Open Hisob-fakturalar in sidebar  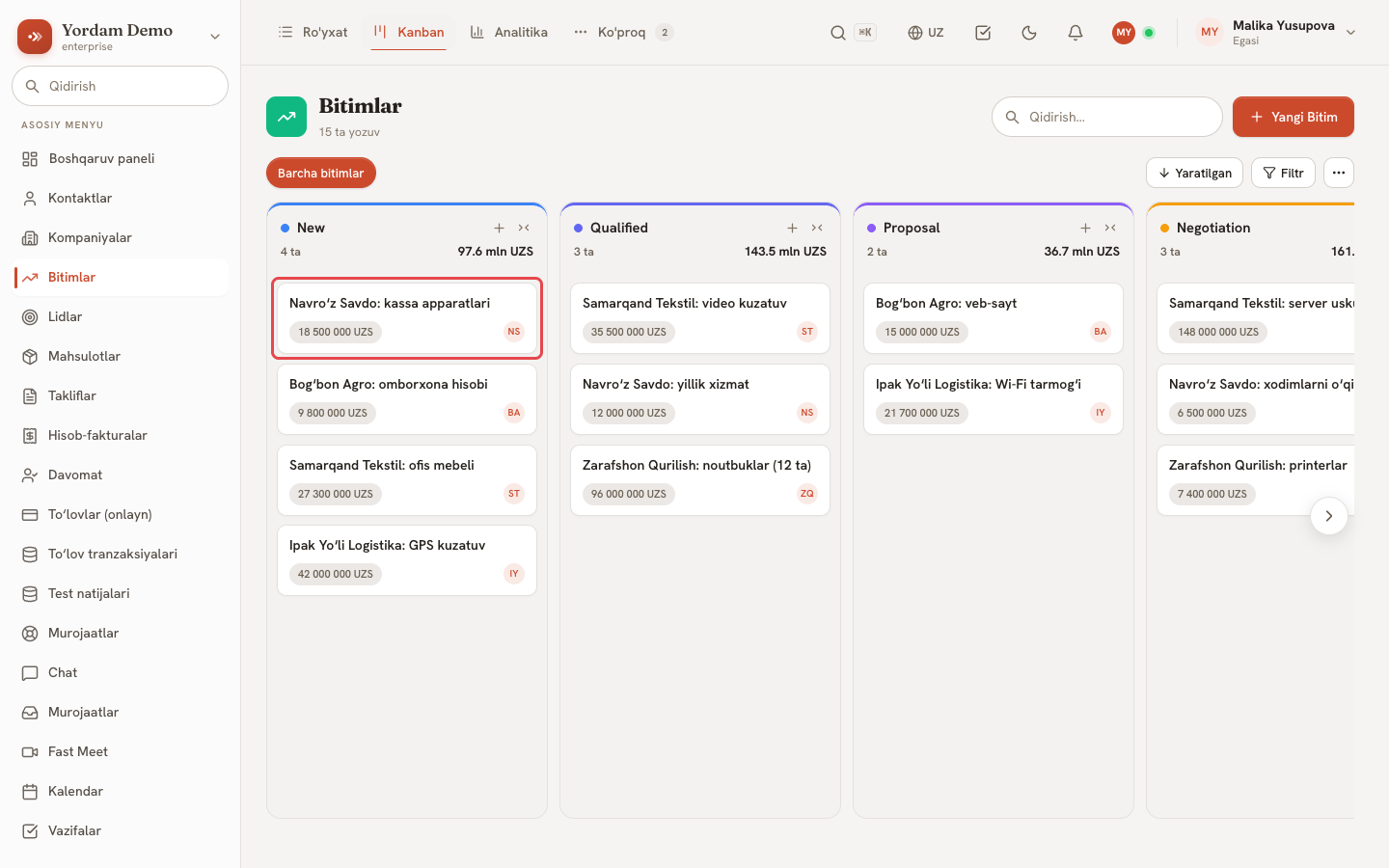(x=120, y=435)
